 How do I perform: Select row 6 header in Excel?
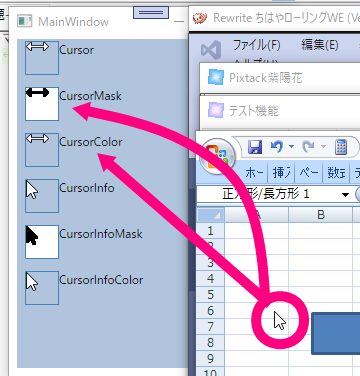pos(210,311)
